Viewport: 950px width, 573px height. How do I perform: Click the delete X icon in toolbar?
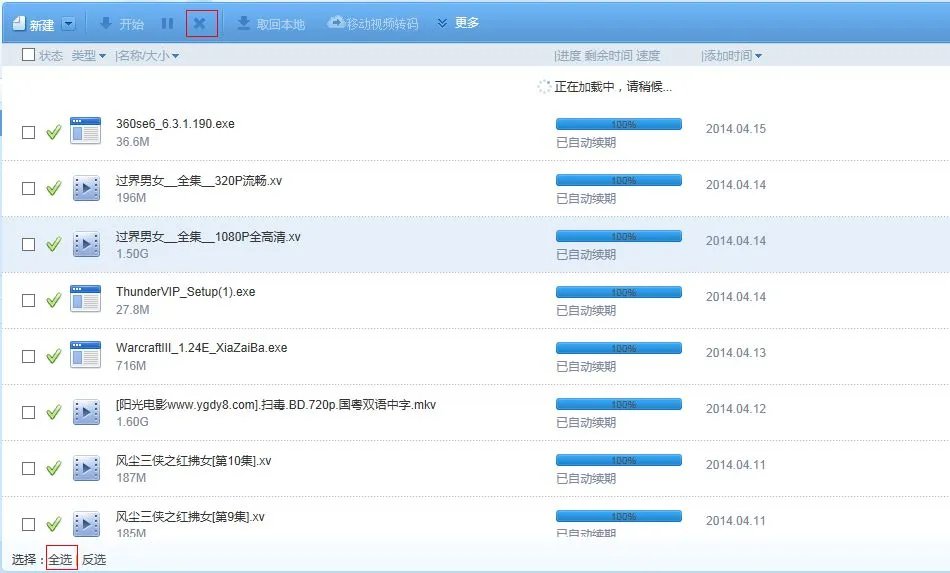[x=199, y=24]
